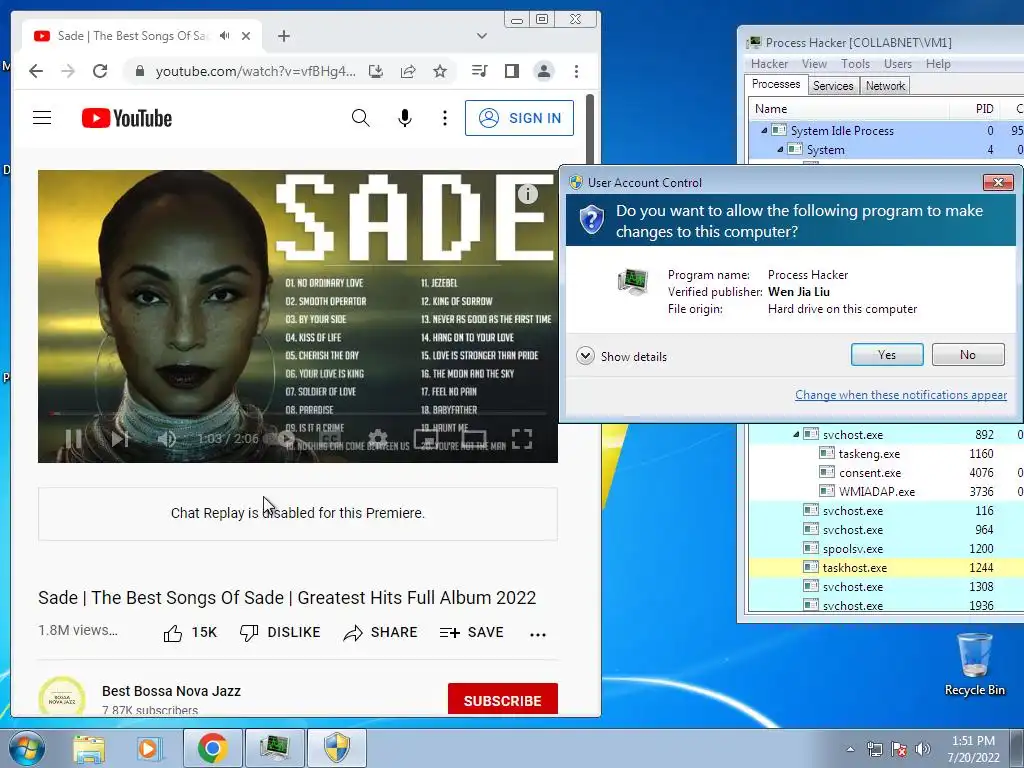Open YouTube settings three-dot menu
This screenshot has width=1024, height=768.
445,118
